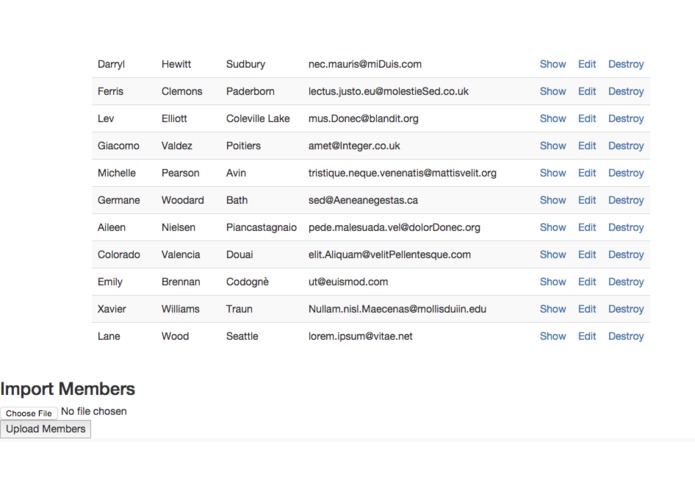Edit Giacomo Valdez member
Image resolution: width=695 pixels, height=494 pixels.
point(587,146)
